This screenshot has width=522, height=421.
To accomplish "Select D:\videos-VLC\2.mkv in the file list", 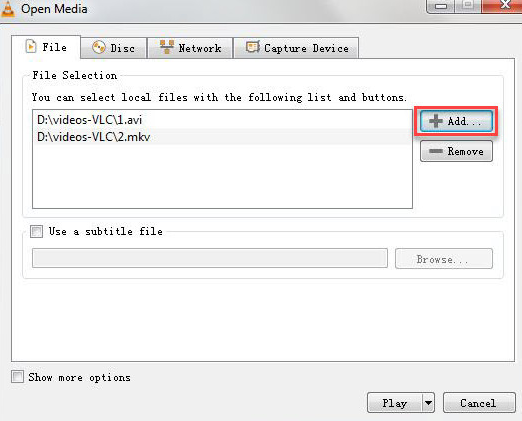I will (x=222, y=137).
